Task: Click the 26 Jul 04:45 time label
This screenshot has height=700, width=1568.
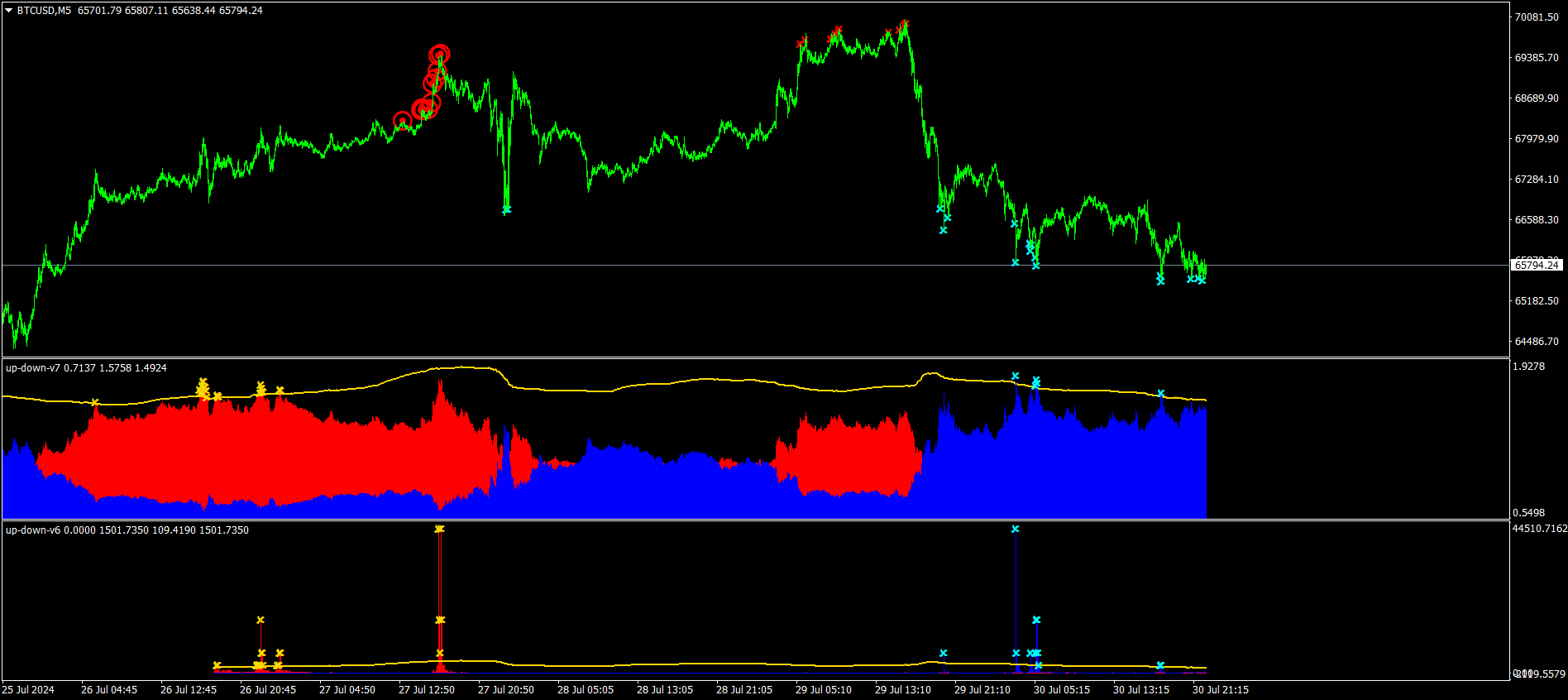Action: tap(109, 690)
